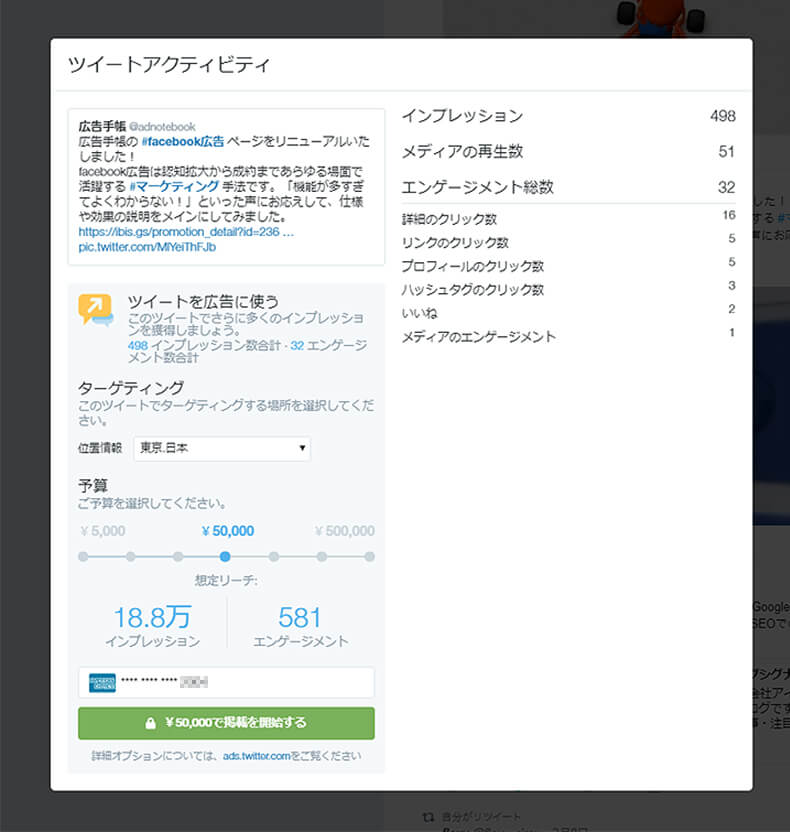Viewport: 790px width, 832px height.
Task: Click the エンゲージメント総数 row
Action: (568, 187)
